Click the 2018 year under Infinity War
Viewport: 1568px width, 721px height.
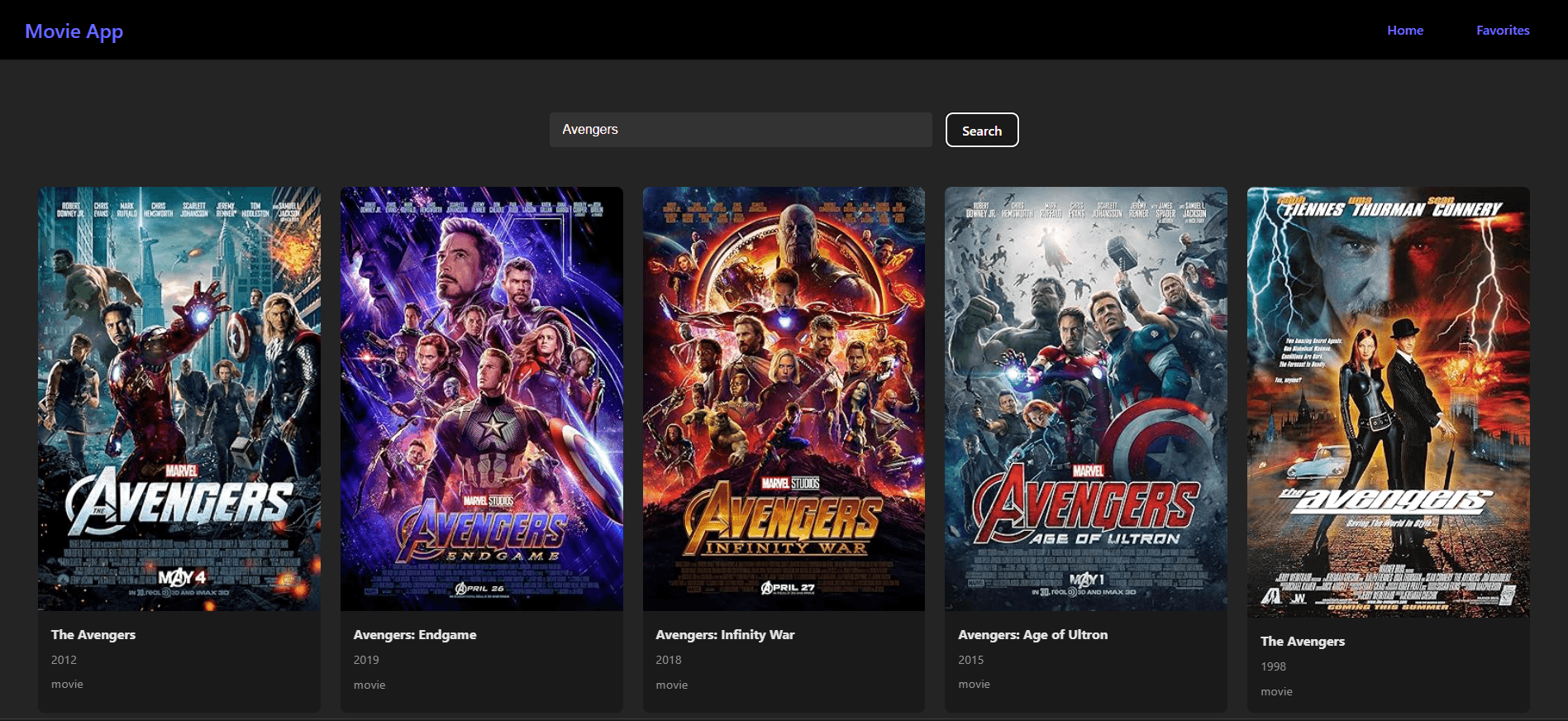coord(669,660)
